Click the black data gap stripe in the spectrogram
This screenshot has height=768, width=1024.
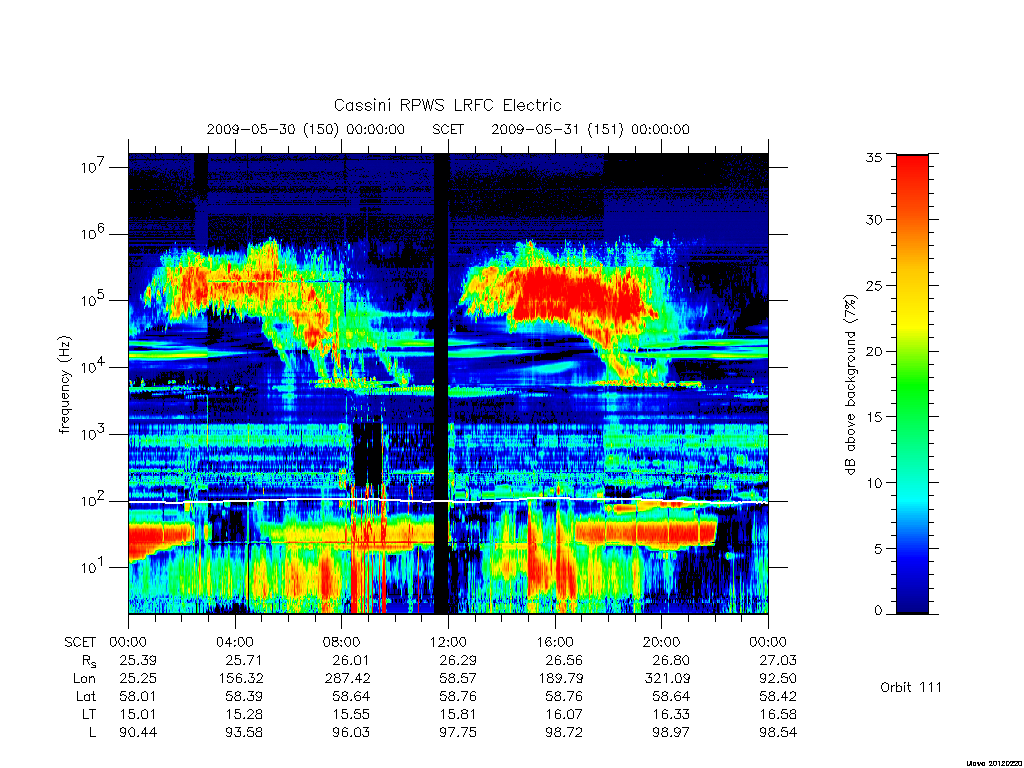[x=441, y=384]
